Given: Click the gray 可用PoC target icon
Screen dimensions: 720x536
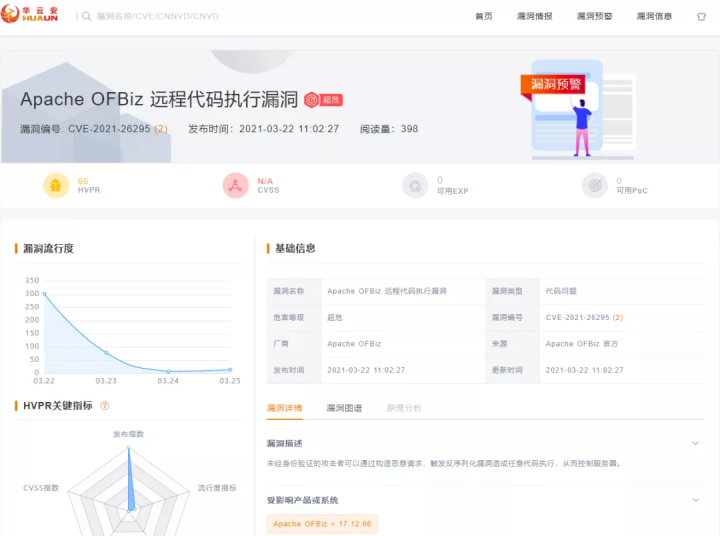Looking at the screenshot, I should (x=595, y=185).
